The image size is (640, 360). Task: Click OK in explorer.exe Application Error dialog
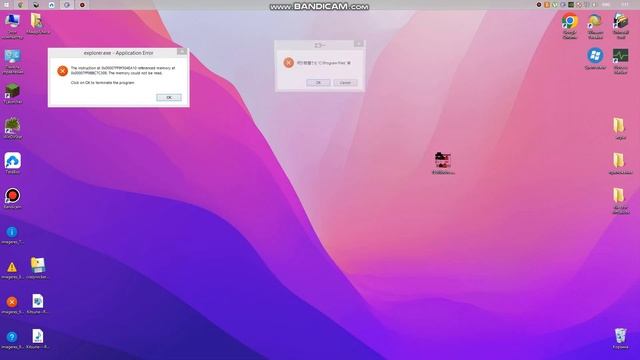pyautogui.click(x=169, y=98)
